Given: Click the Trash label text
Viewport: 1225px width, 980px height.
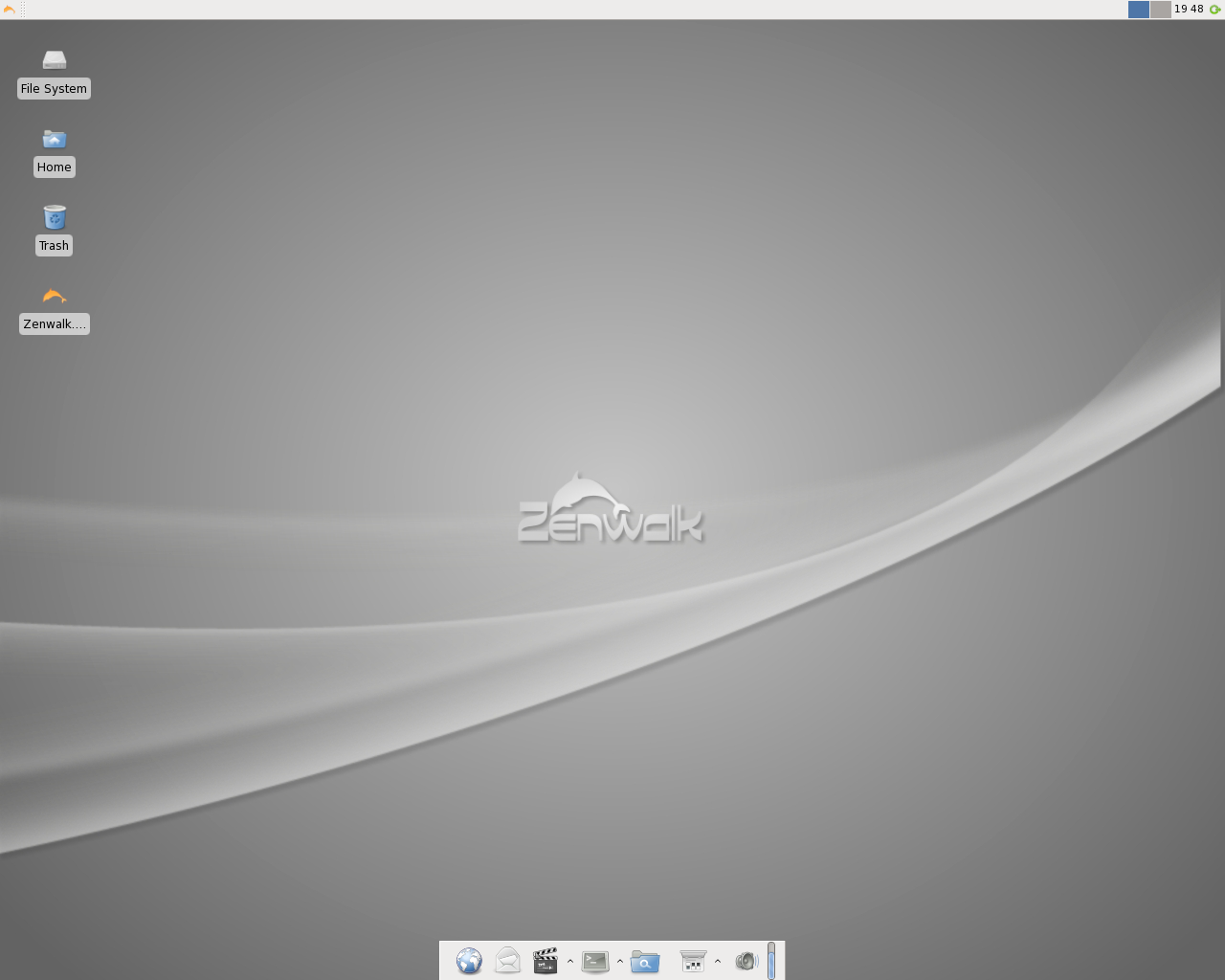Looking at the screenshot, I should coord(54,246).
